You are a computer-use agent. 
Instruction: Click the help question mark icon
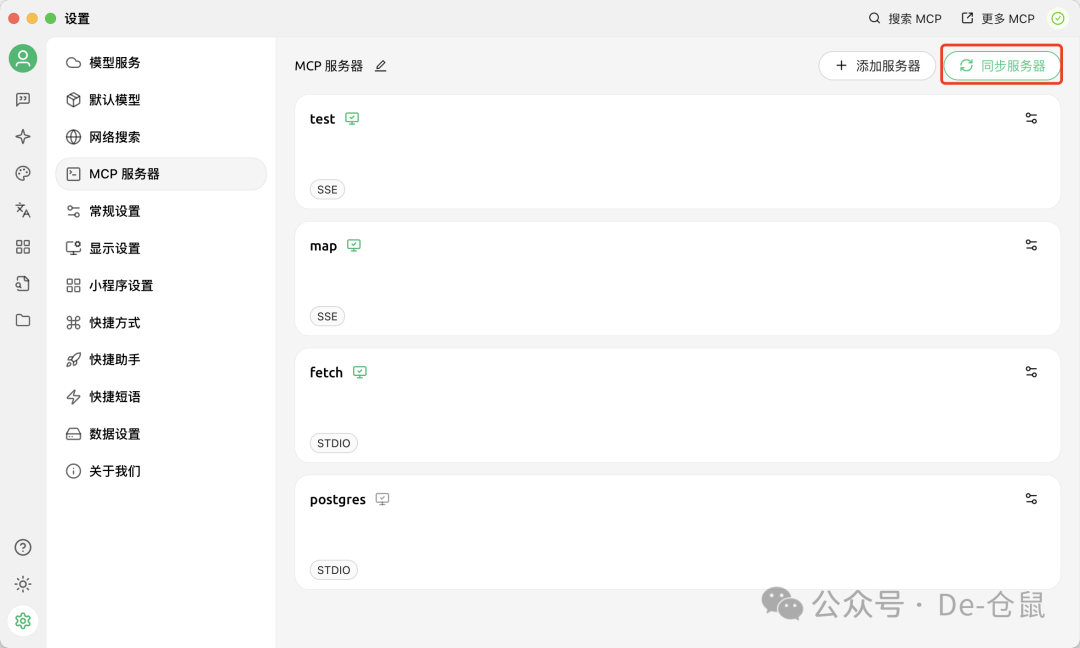23,547
